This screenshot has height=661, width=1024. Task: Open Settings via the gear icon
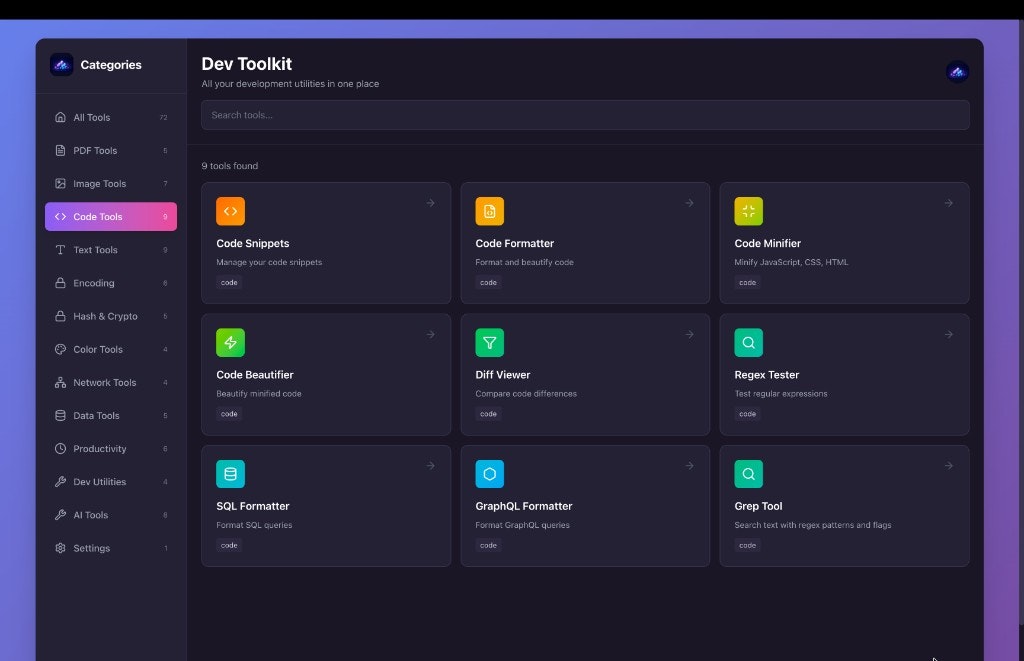(61, 548)
